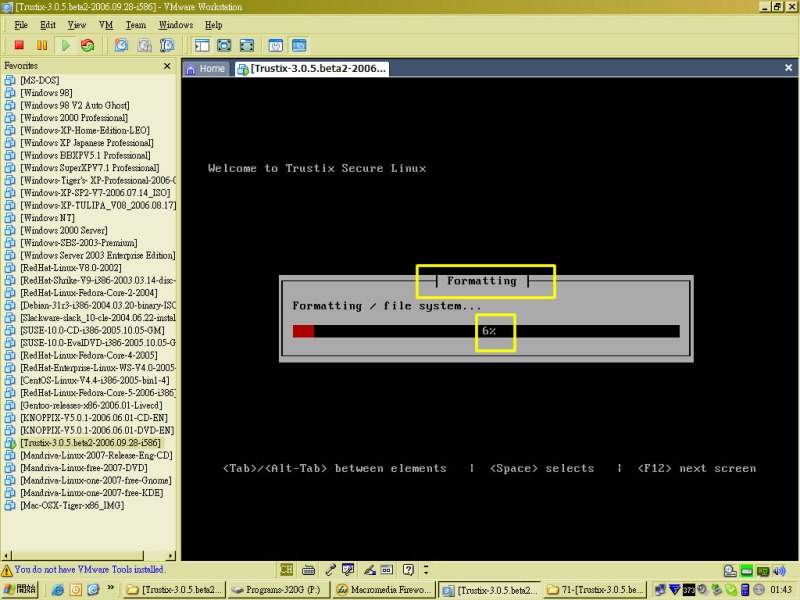
Task: Open the Help menu
Action: point(213,25)
